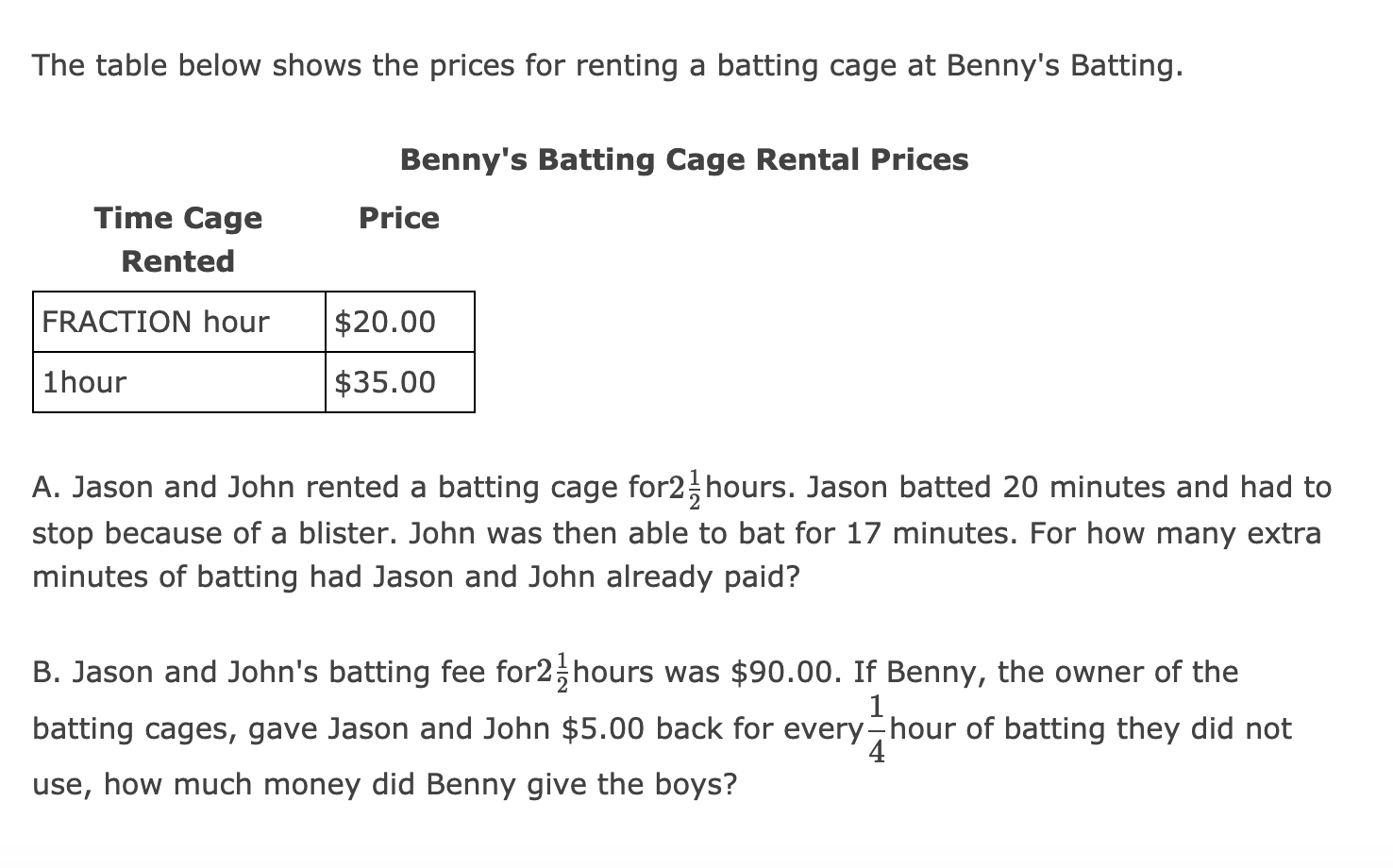Click the final line ending give the boys?
1393x868 pixels.
pyautogui.click(x=384, y=784)
